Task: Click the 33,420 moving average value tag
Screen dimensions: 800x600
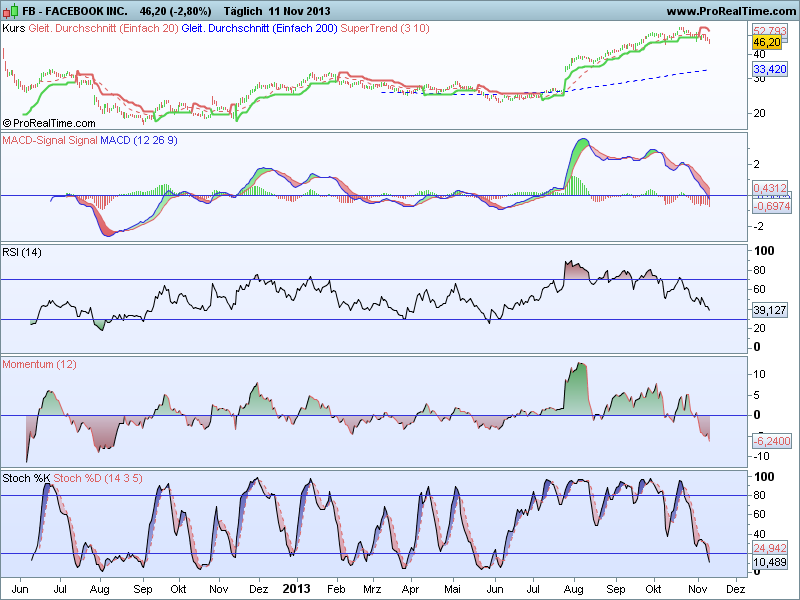Action: click(x=770, y=69)
